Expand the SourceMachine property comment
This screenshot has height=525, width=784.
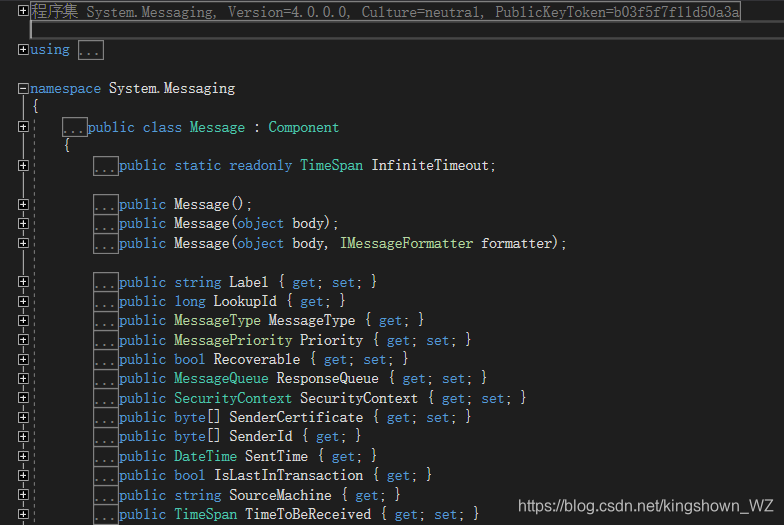23,495
